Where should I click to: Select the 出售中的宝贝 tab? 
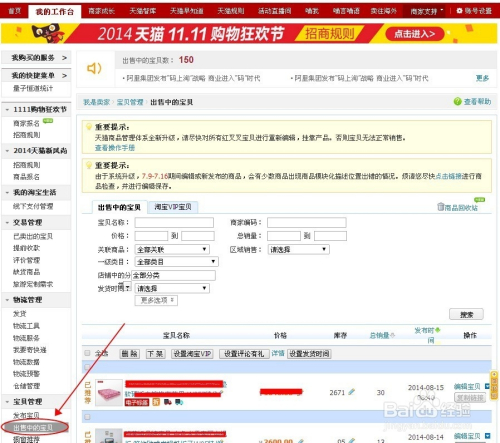coord(119,207)
